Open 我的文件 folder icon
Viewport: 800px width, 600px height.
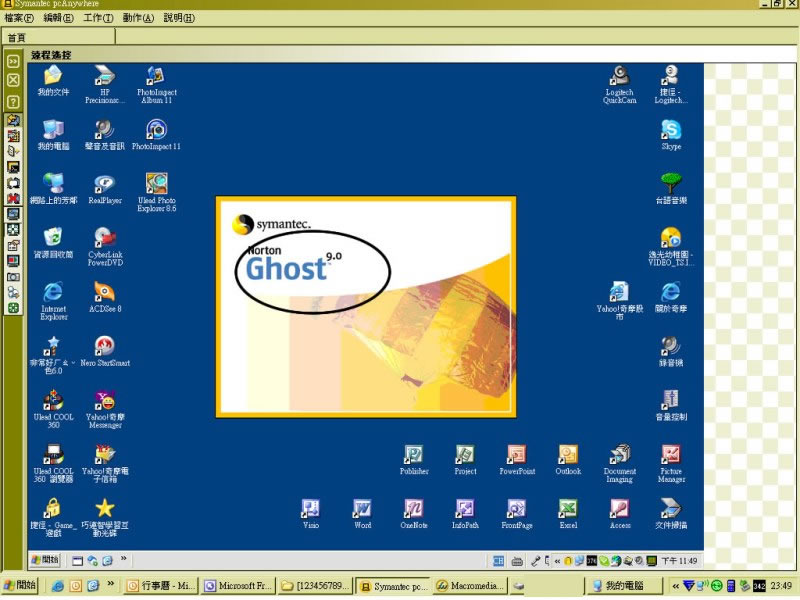tap(53, 81)
